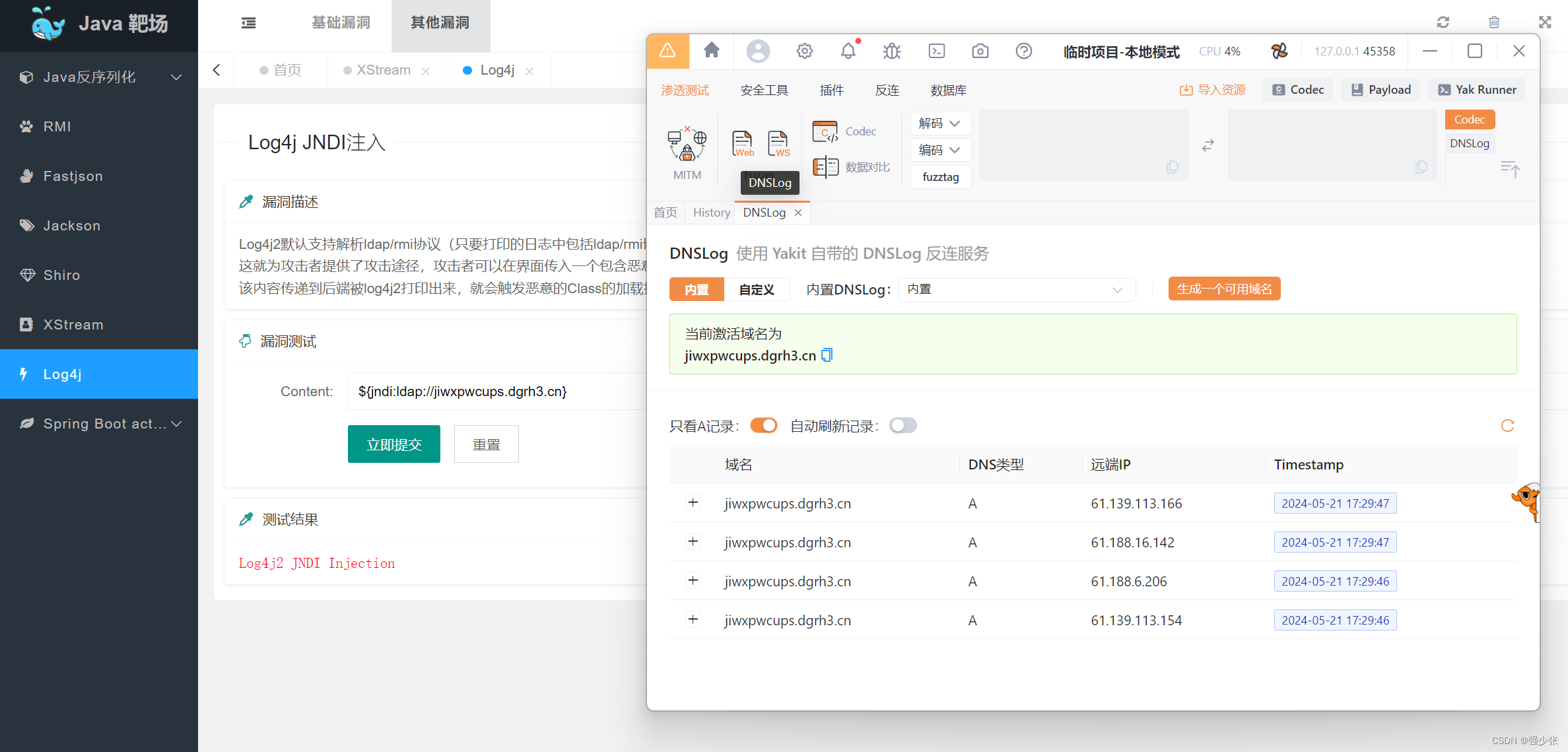Expand the row with IP 61.139.113.166
Screen dimensions: 1568x752
(x=693, y=503)
